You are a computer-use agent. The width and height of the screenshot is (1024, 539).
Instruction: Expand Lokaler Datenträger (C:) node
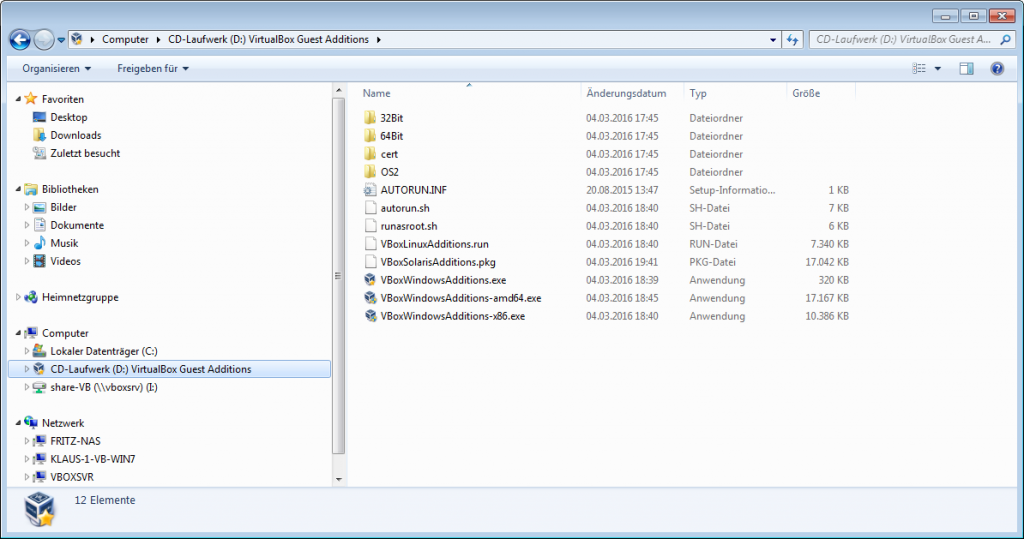tap(27, 351)
